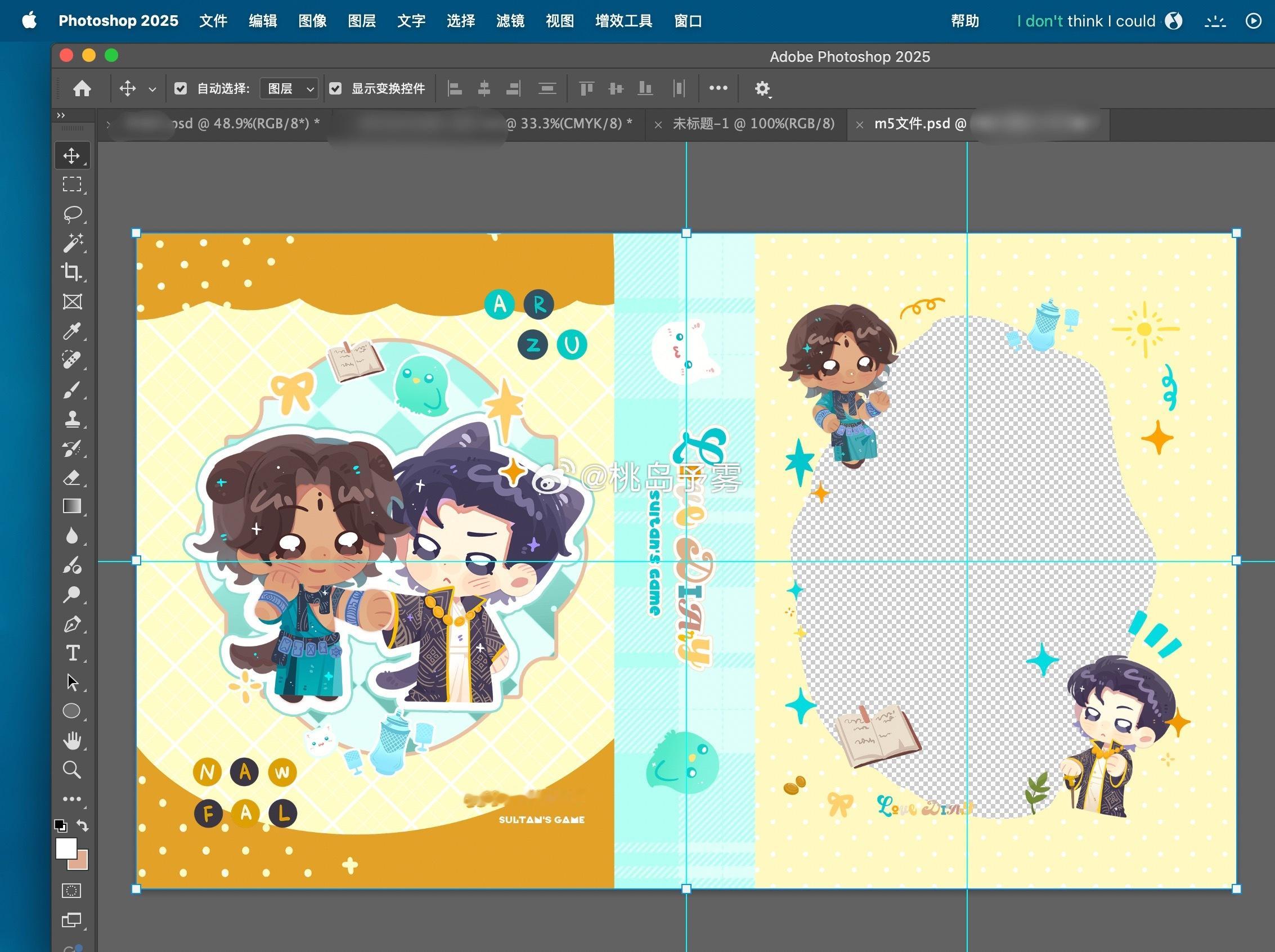The height and width of the screenshot is (952, 1275).
Task: Select the Lasso tool
Action: 71,214
